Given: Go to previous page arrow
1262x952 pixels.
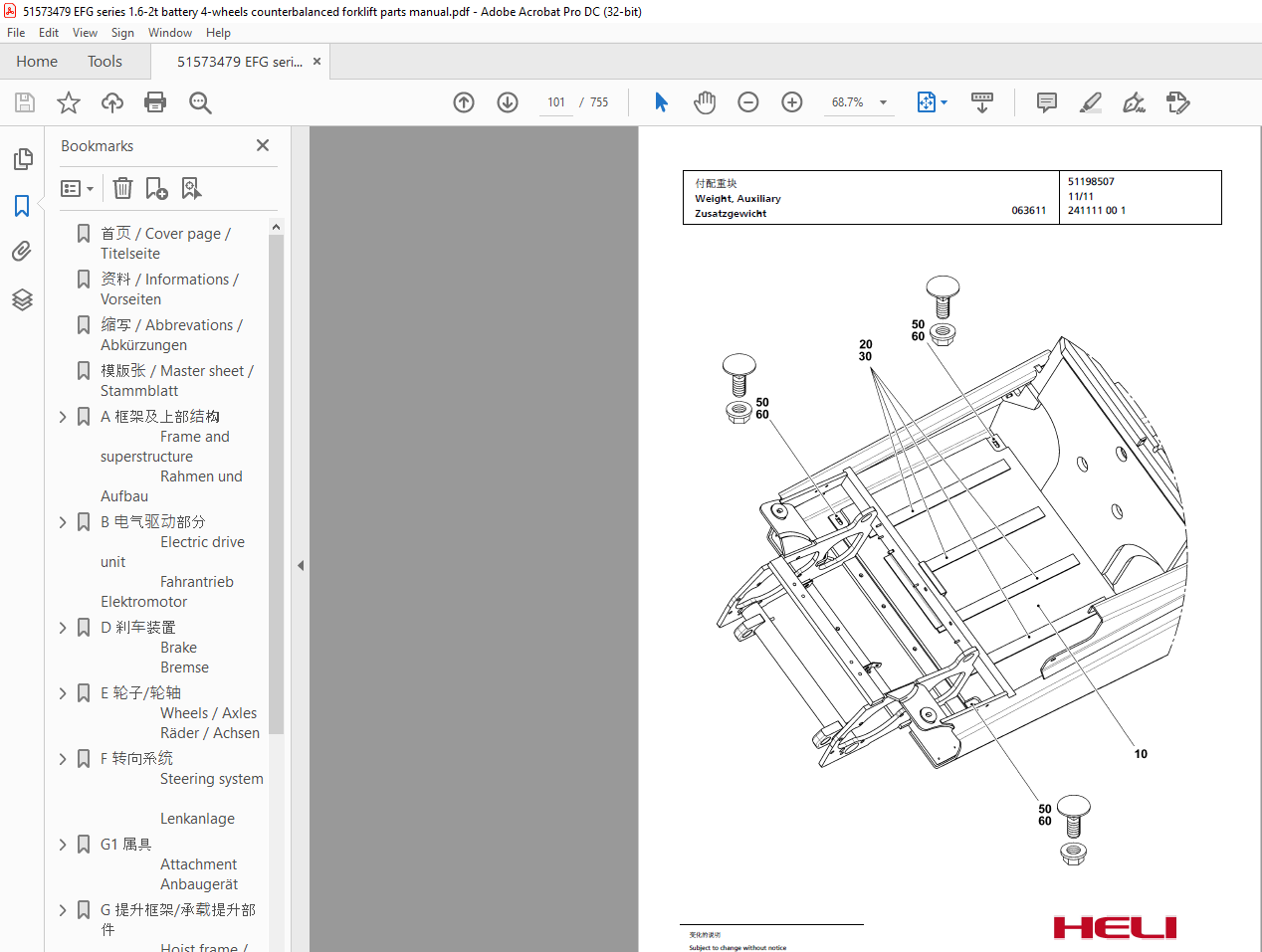Looking at the screenshot, I should 464,102.
